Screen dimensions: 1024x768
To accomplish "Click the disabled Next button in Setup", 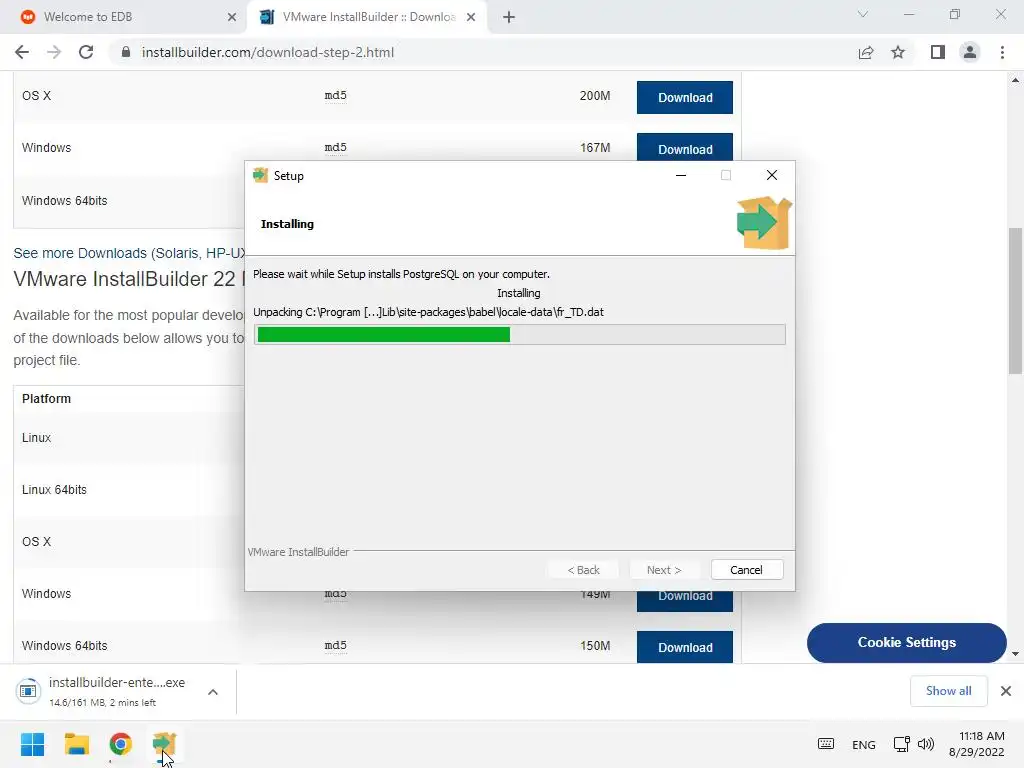I will (664, 569).
